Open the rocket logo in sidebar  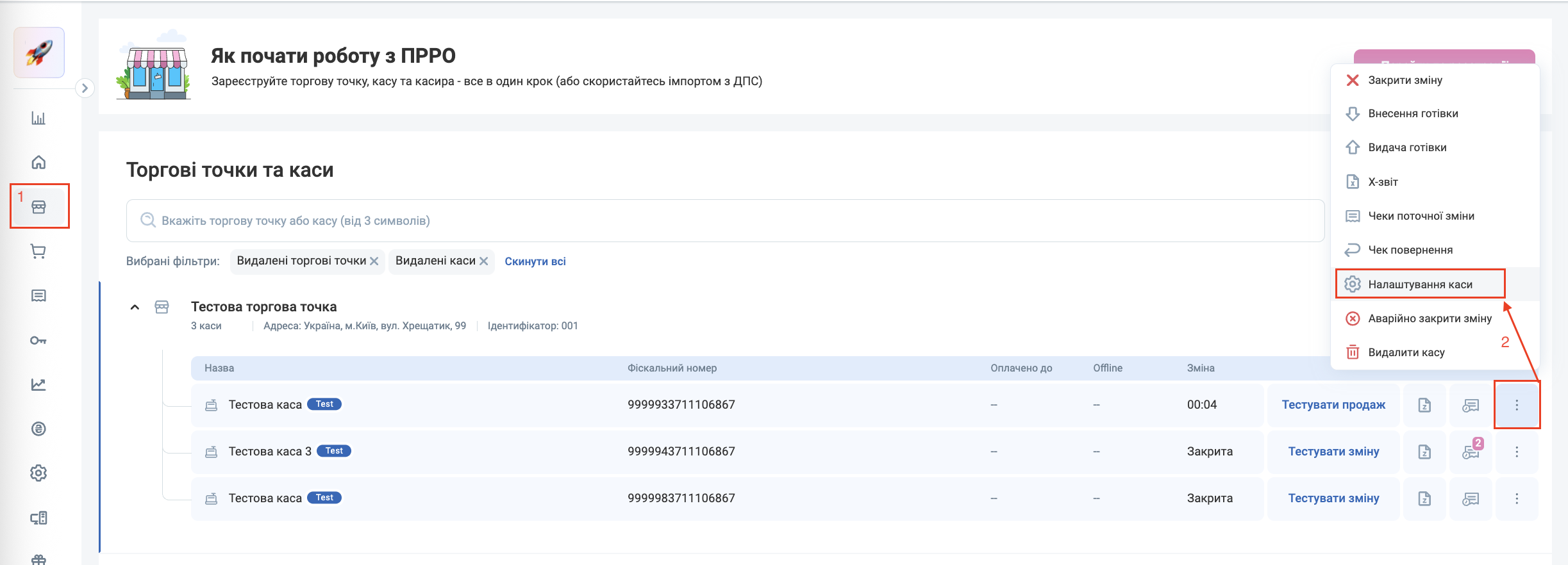(x=39, y=53)
